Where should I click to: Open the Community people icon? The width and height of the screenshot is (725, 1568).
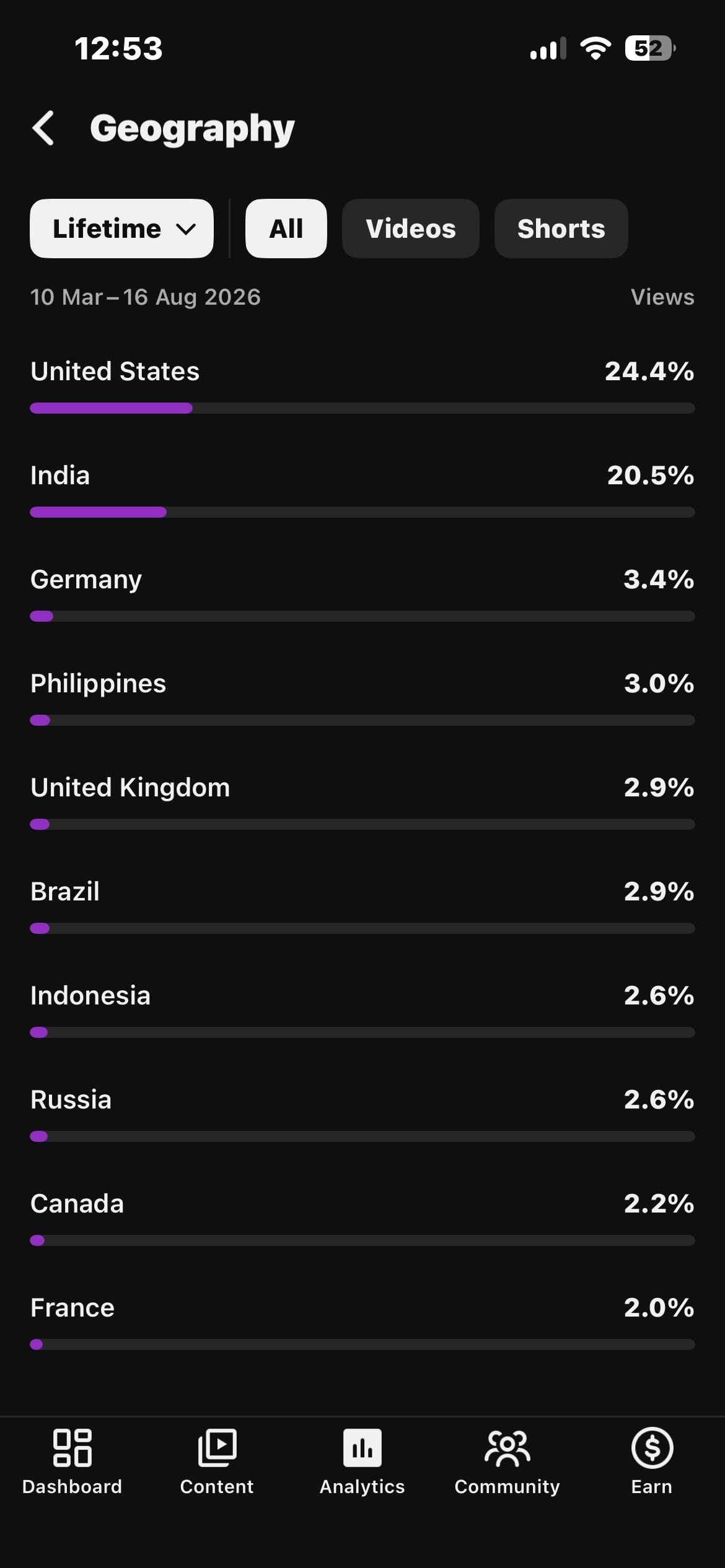[x=507, y=1448]
